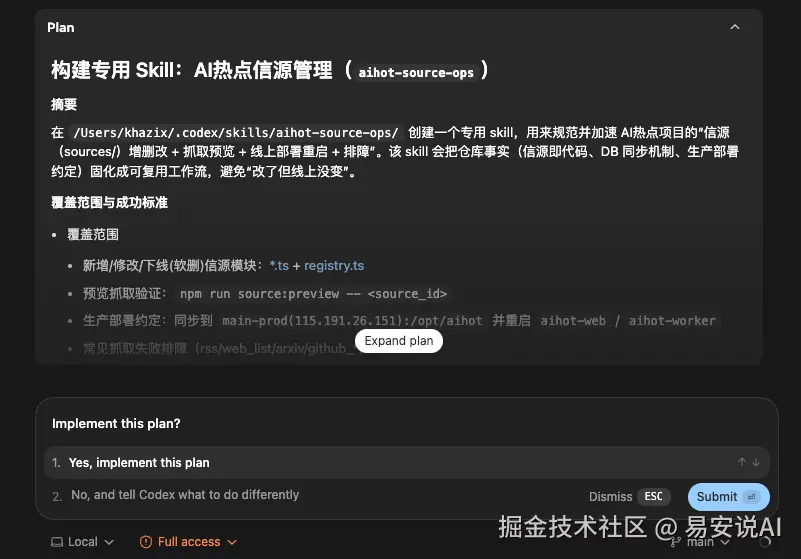The width and height of the screenshot is (801, 559).
Task: Click the enter-key icon inside Submit
Action: [x=751, y=497]
